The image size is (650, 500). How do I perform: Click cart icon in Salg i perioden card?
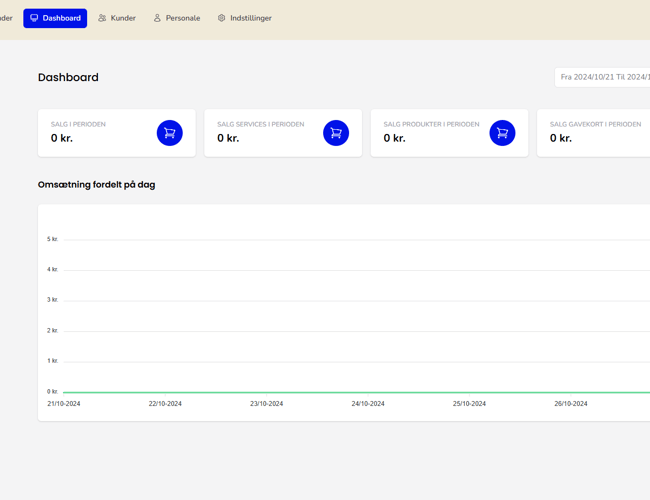pyautogui.click(x=170, y=133)
